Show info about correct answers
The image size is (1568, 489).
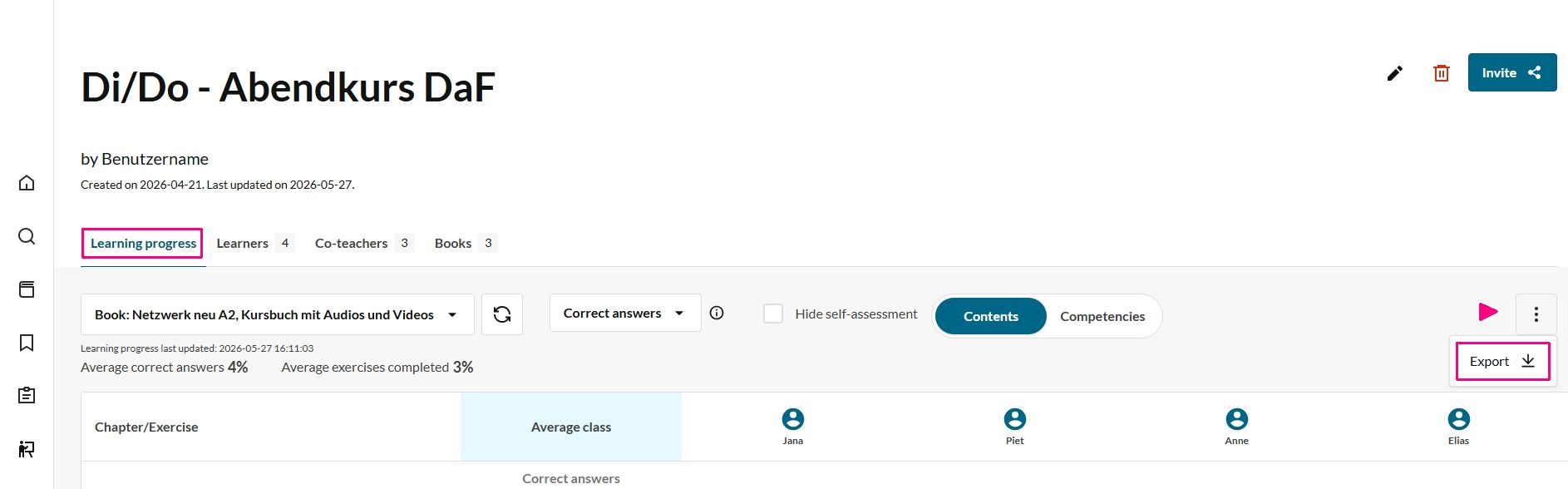click(717, 313)
